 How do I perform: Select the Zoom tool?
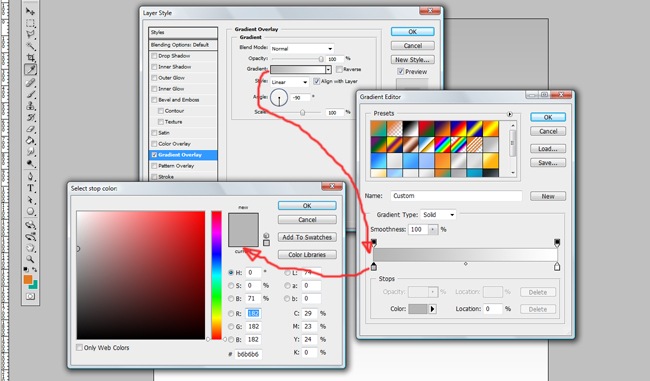30,260
